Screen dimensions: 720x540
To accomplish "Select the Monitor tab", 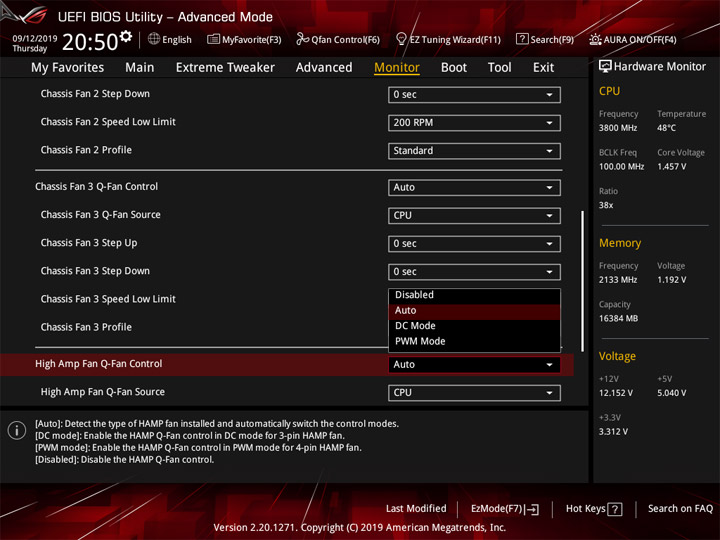I will pos(397,68).
